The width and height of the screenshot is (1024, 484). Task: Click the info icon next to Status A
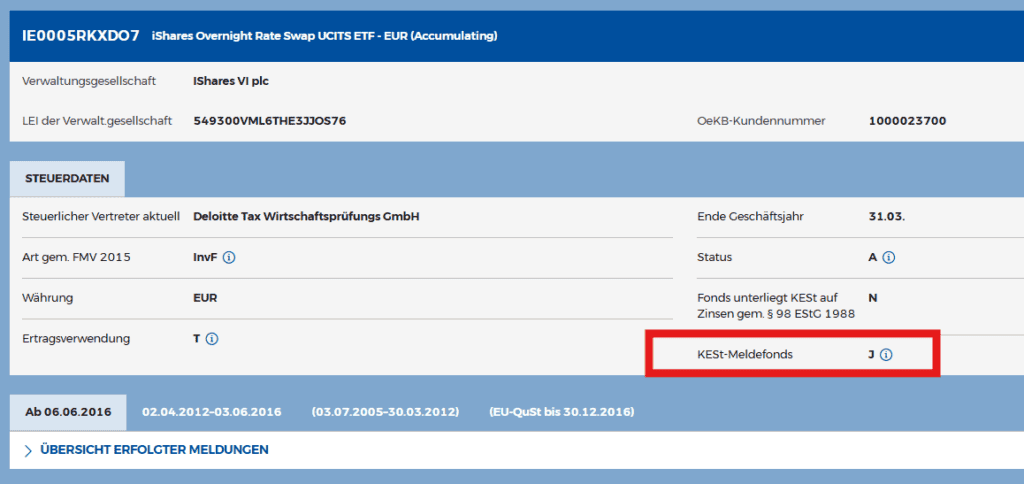889,258
